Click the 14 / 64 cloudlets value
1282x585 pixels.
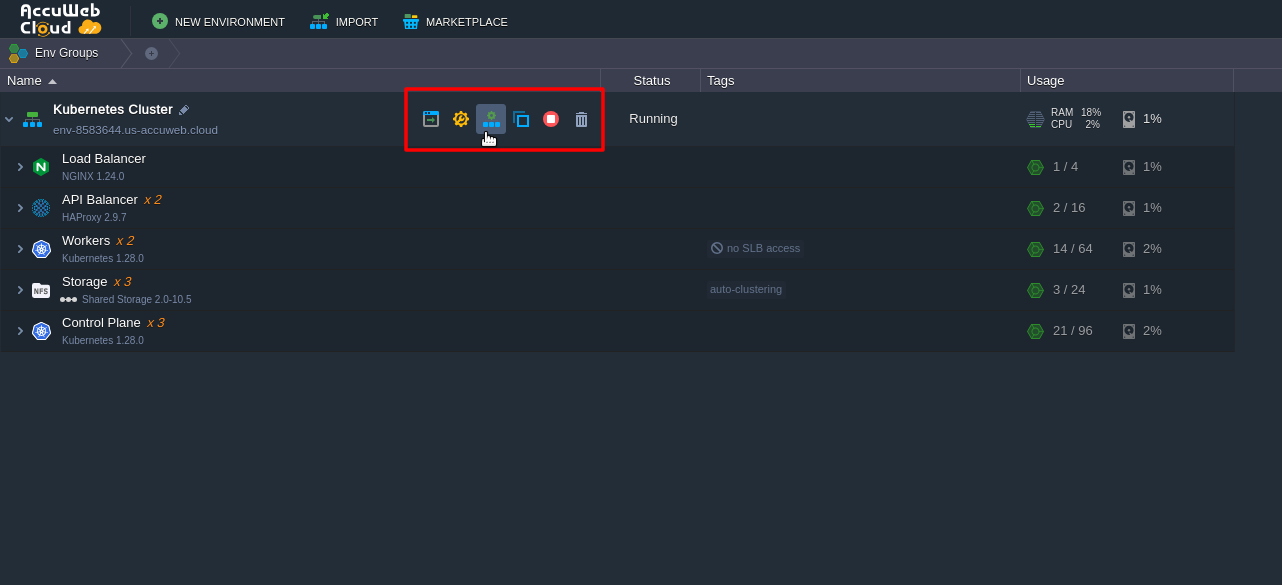(x=1073, y=248)
